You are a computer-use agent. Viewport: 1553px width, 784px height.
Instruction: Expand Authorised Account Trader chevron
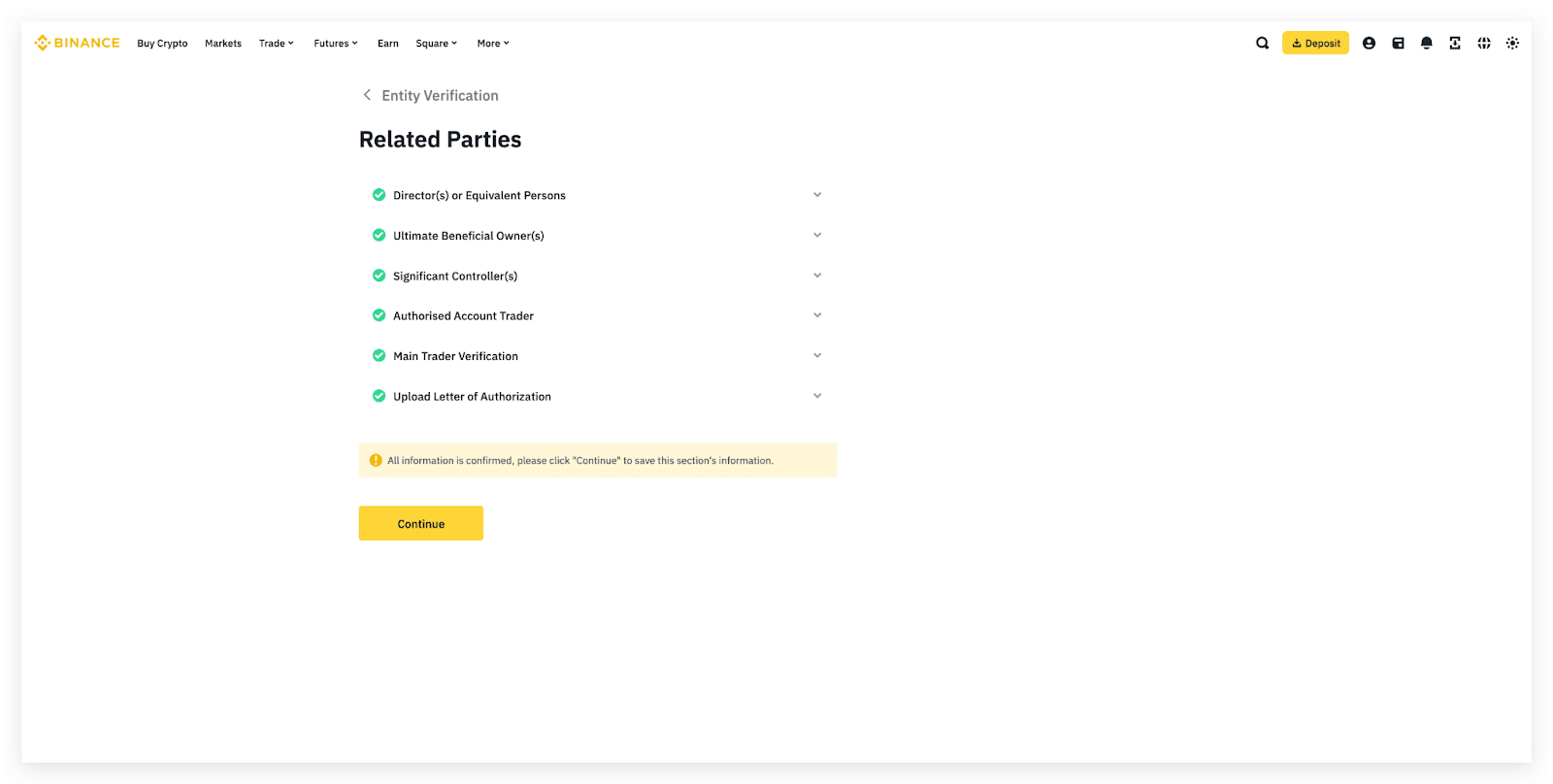pyautogui.click(x=817, y=315)
